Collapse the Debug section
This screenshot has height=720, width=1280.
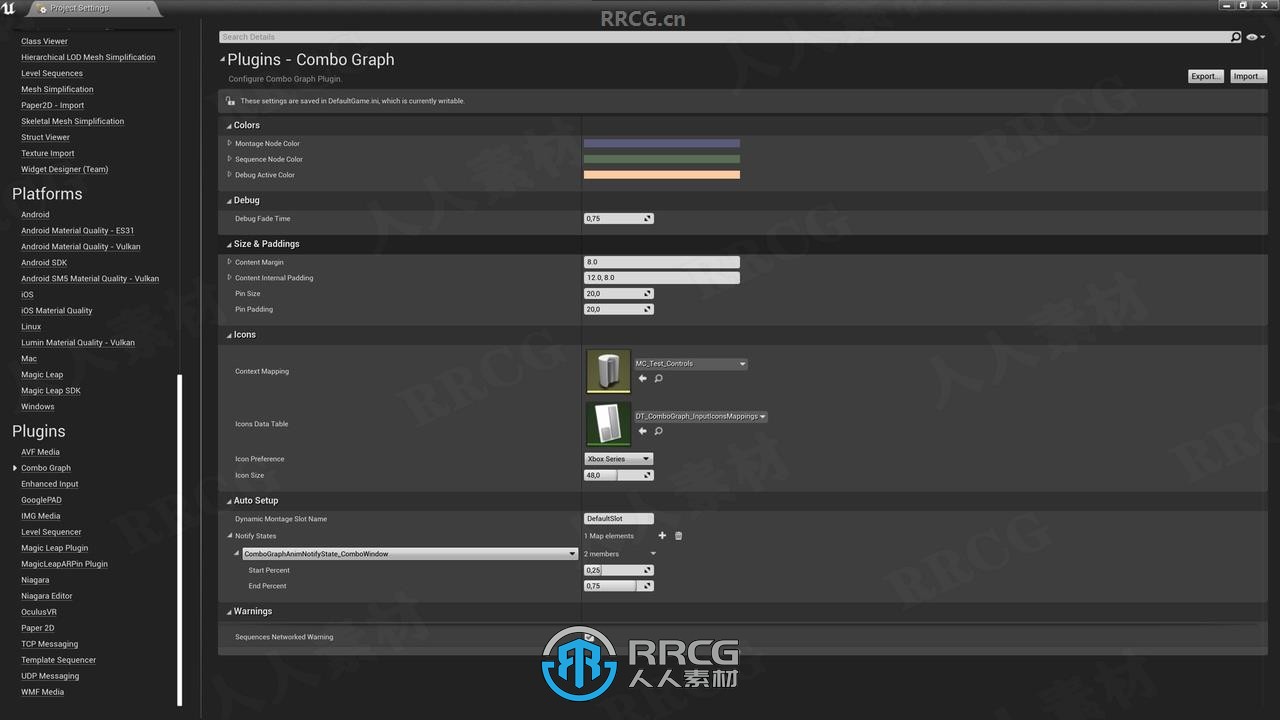(x=229, y=200)
